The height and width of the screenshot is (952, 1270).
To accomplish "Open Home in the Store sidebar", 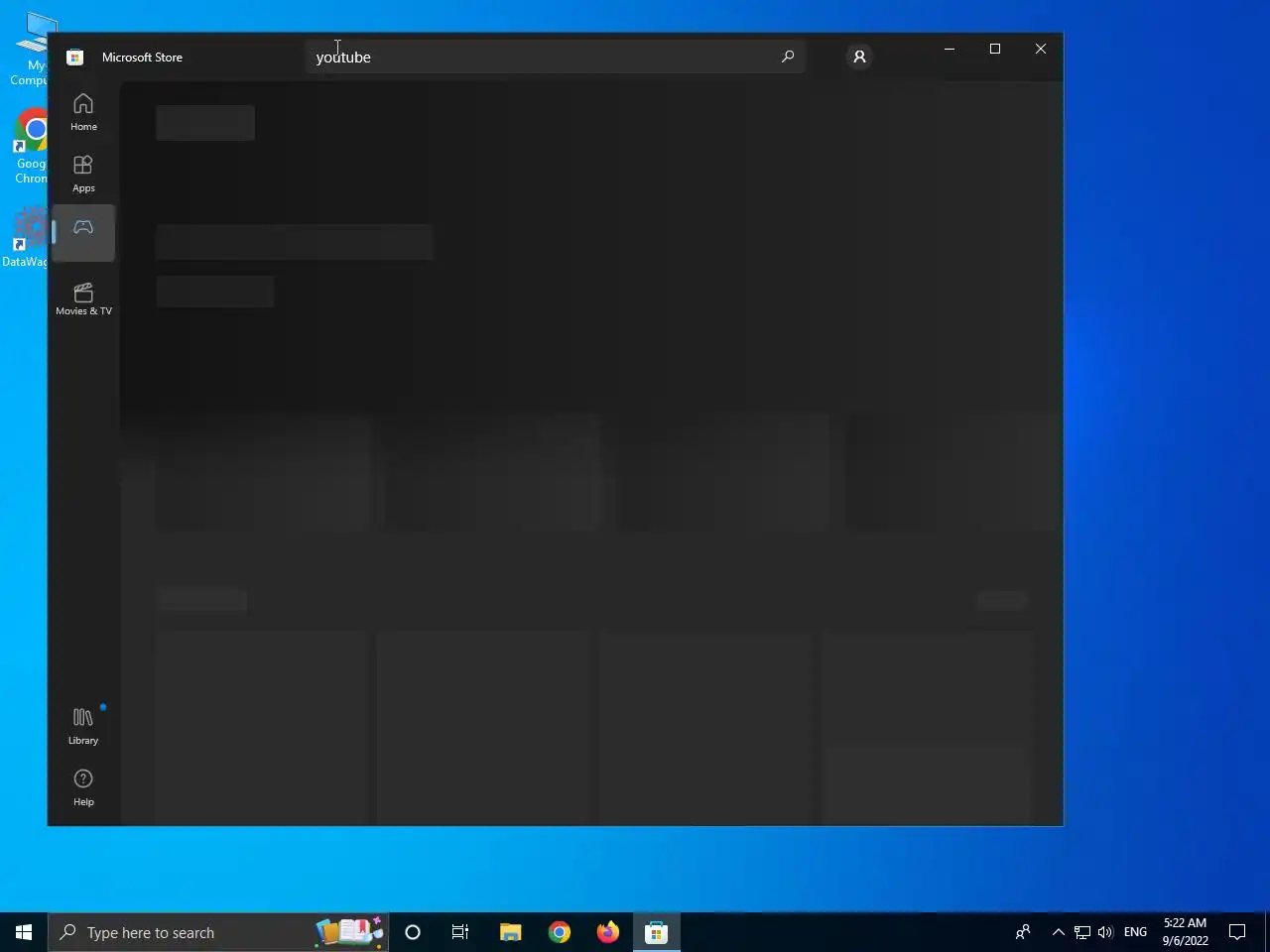I will [83, 112].
